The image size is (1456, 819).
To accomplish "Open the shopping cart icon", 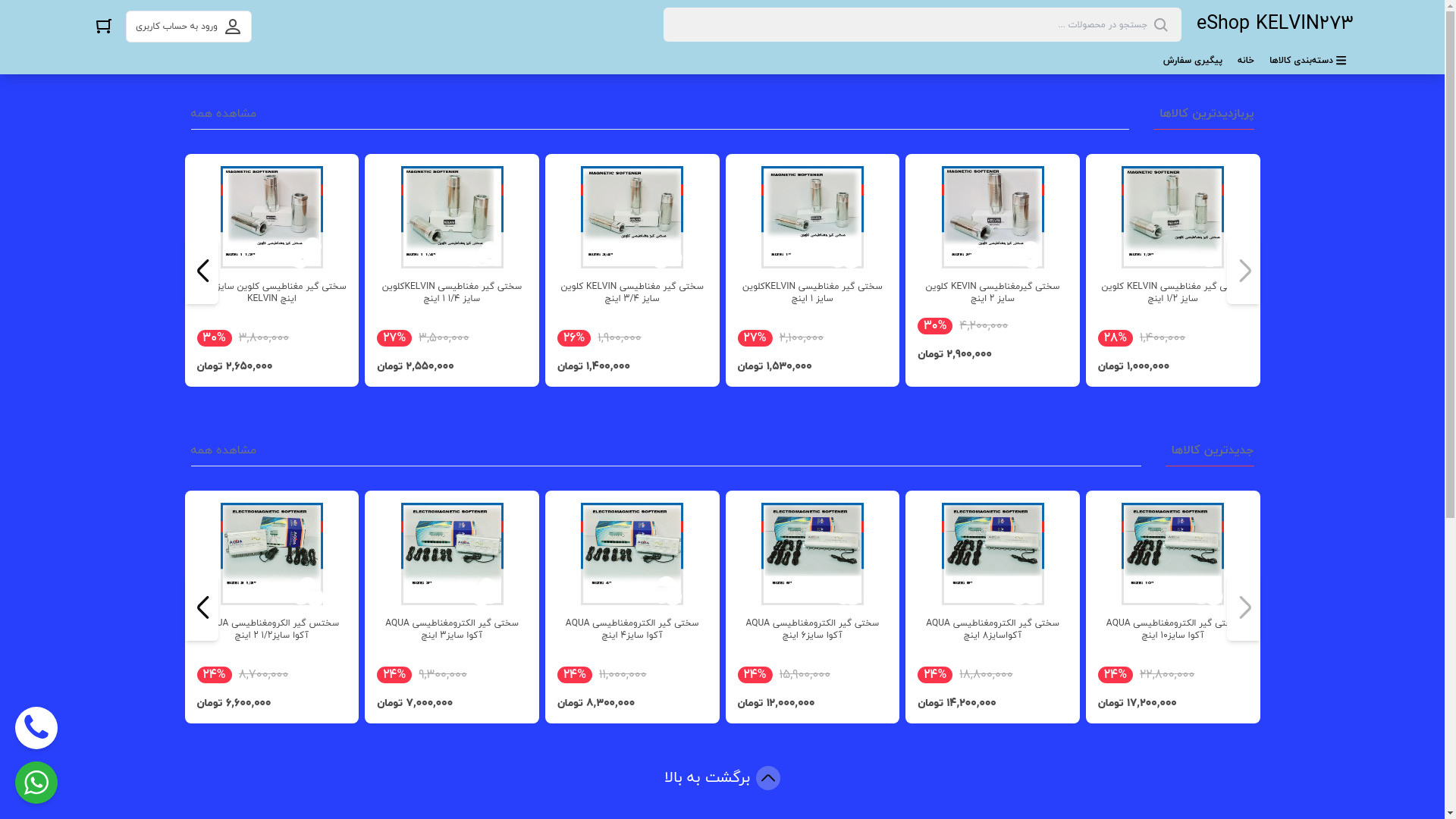I will point(104,27).
